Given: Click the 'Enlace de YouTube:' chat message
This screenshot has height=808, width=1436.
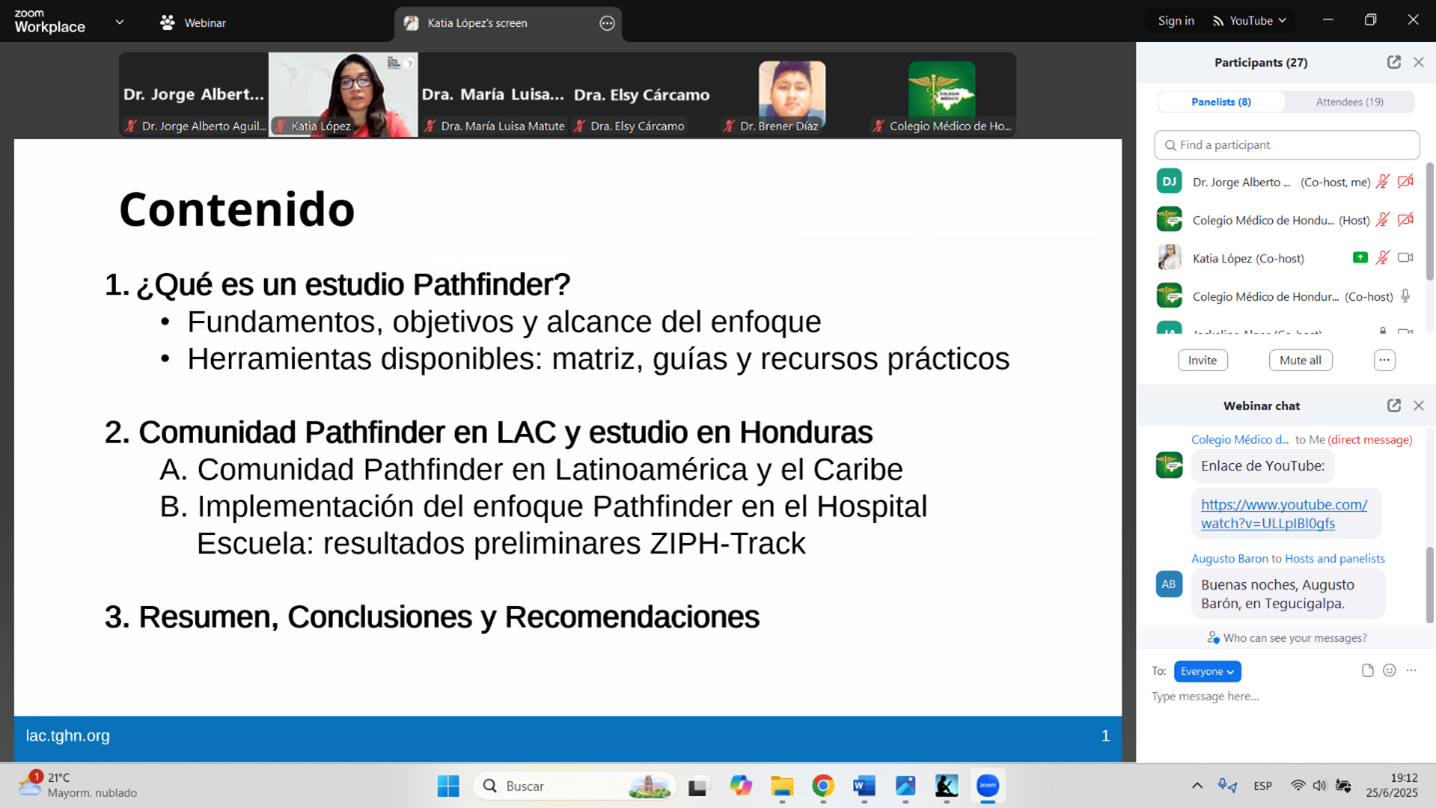Looking at the screenshot, I should (x=1262, y=466).
